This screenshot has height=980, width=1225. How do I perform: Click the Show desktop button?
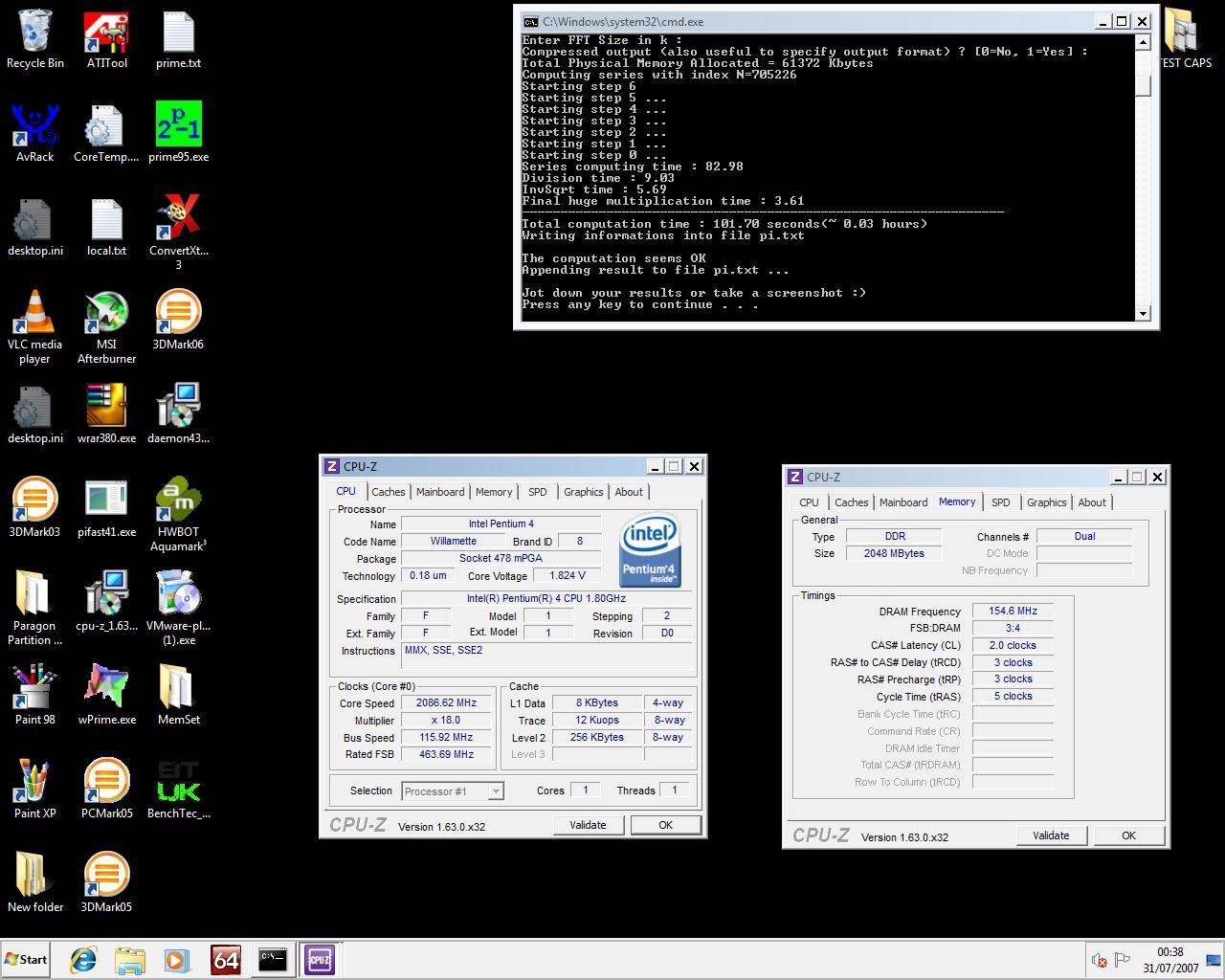[1214, 960]
